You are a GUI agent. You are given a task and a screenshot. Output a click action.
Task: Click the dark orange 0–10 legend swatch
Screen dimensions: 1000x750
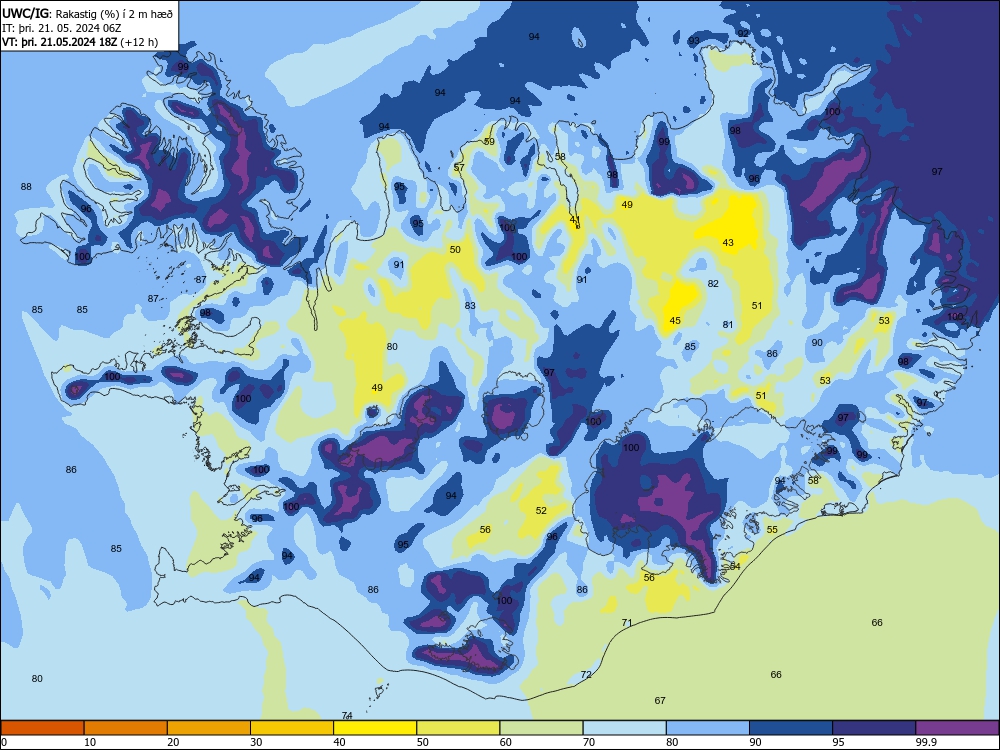tap(42, 728)
